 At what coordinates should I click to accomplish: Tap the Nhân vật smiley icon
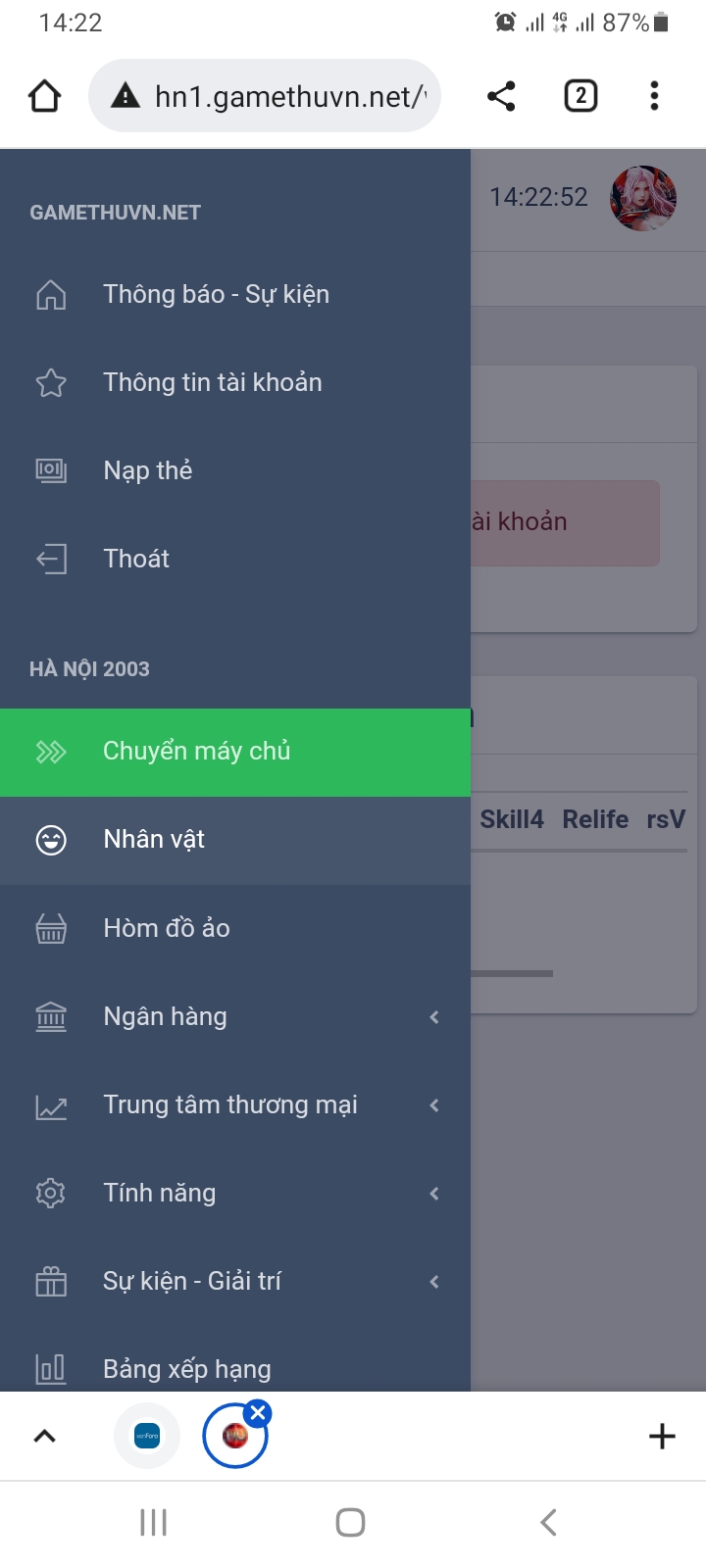coord(51,840)
